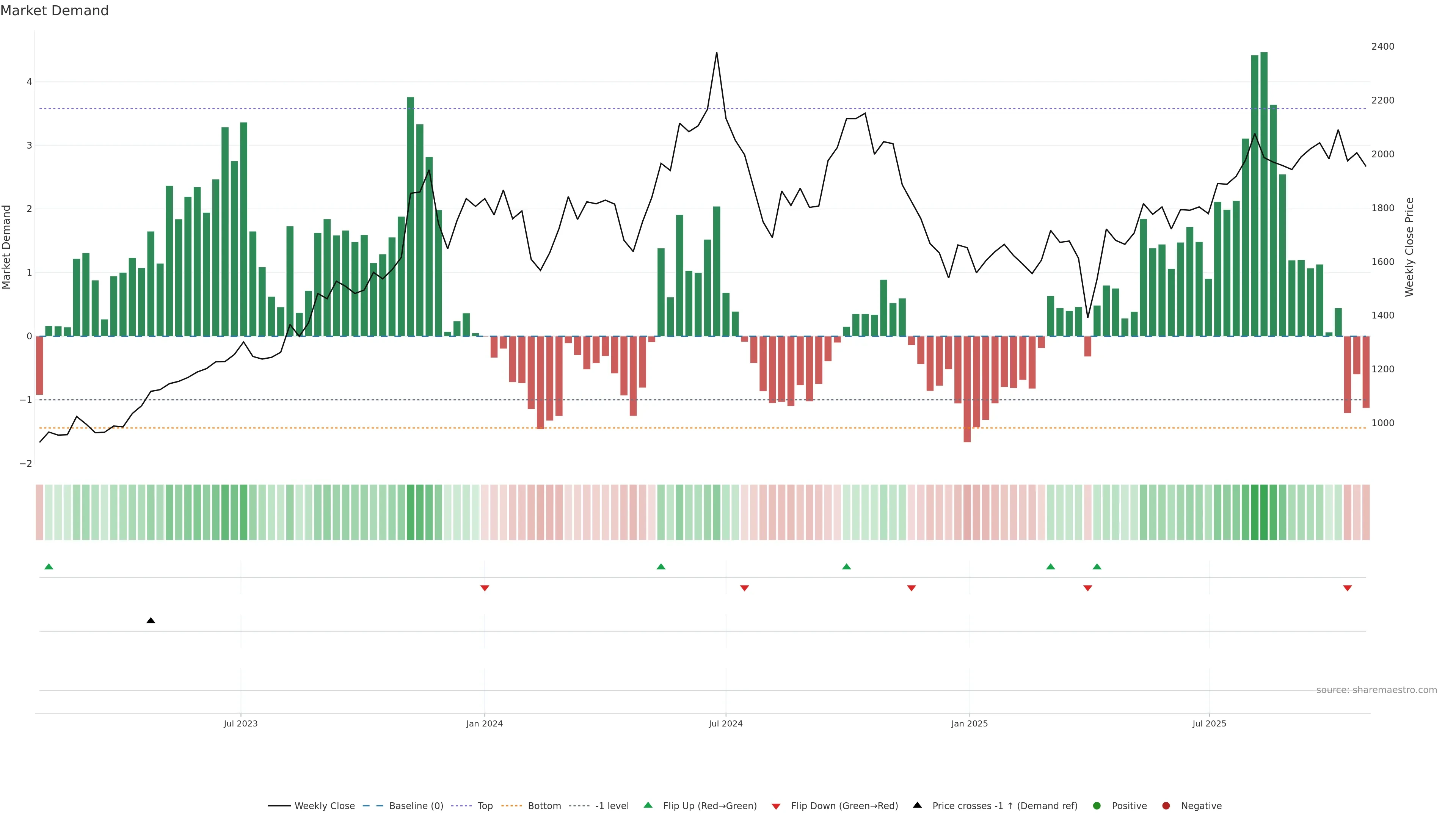This screenshot has height=819, width=1456.
Task: Click the darkest green heatmap cell
Action: tap(1264, 512)
